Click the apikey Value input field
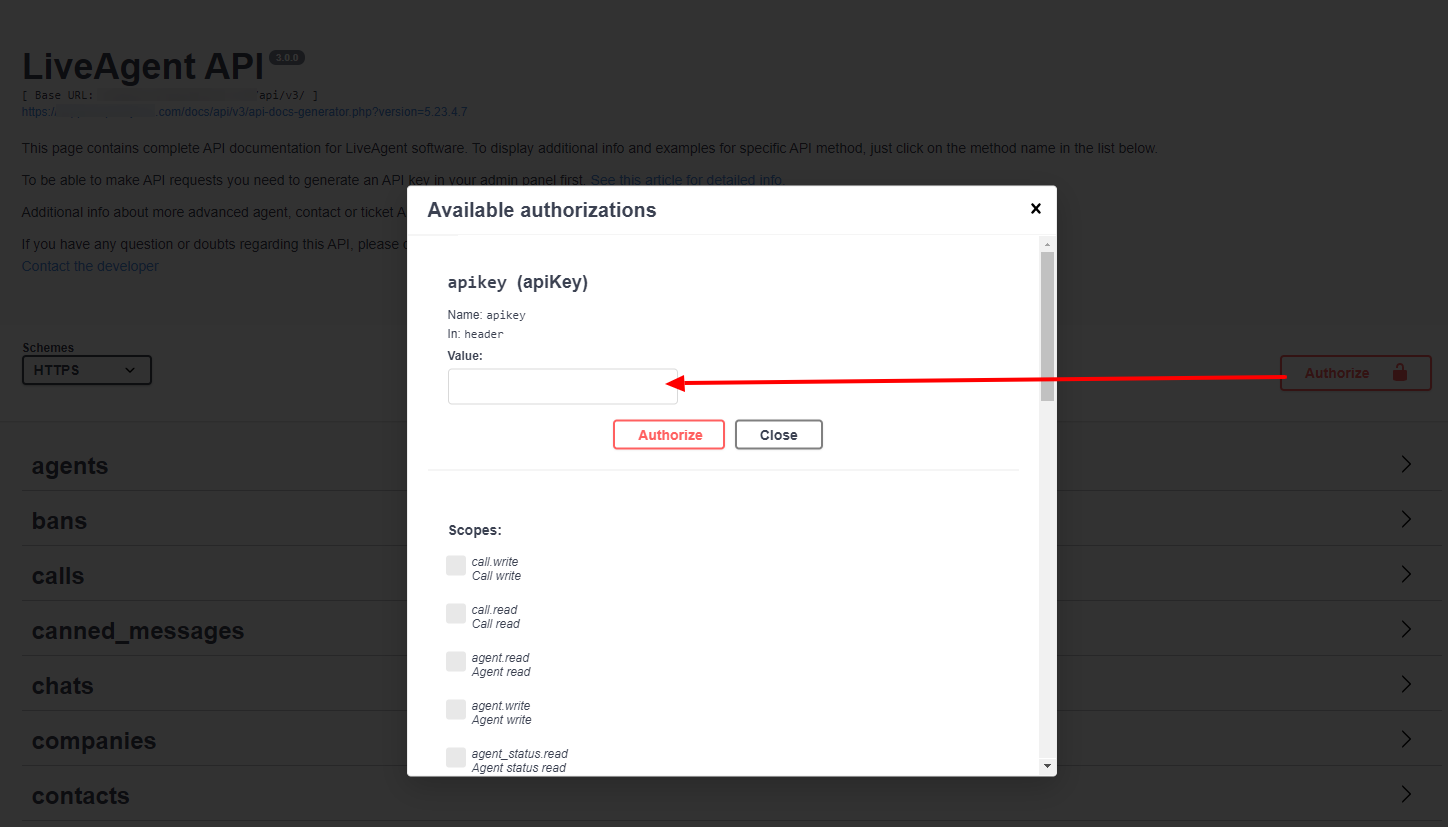The width and height of the screenshot is (1448, 827). click(x=562, y=387)
